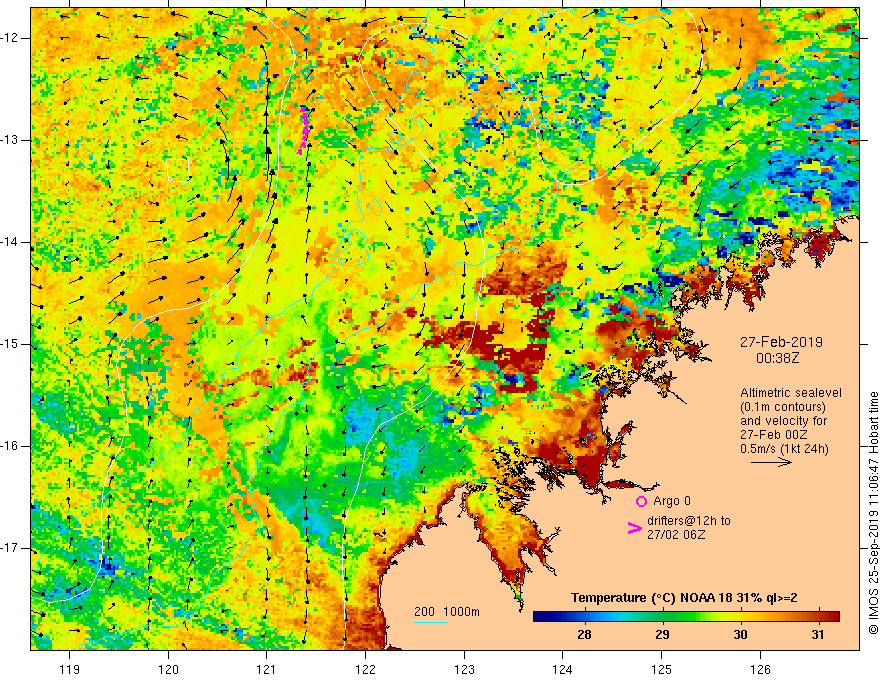Viewport: 880px width, 680px height.
Task: Click the 'drifters@12h to' legend label
Action: click(689, 521)
